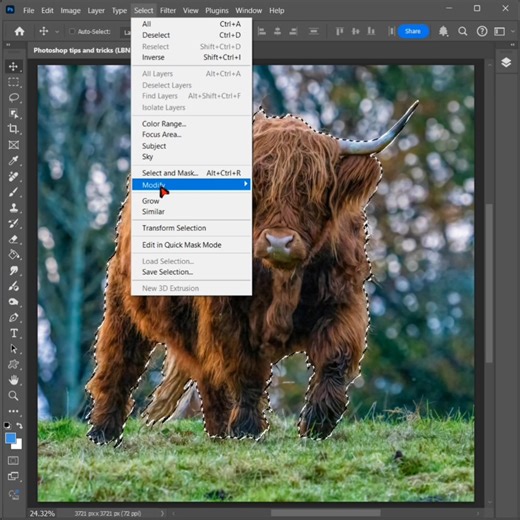The height and width of the screenshot is (520, 520).
Task: Open the workspace switcher dropdown
Action: (x=499, y=31)
